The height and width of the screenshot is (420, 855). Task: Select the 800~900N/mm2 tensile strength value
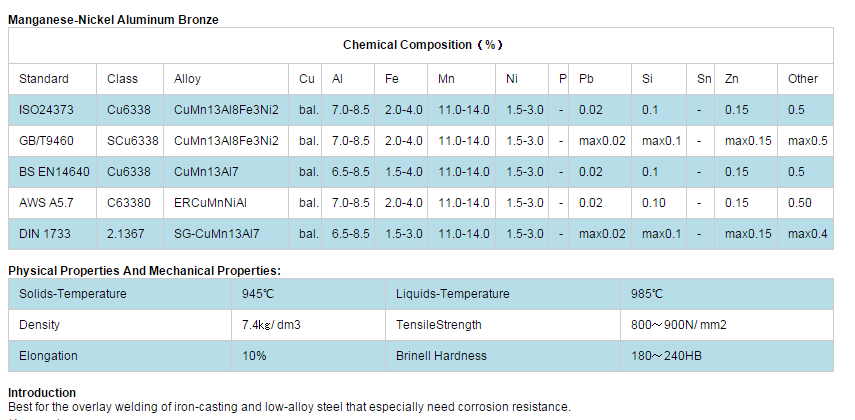click(x=679, y=325)
